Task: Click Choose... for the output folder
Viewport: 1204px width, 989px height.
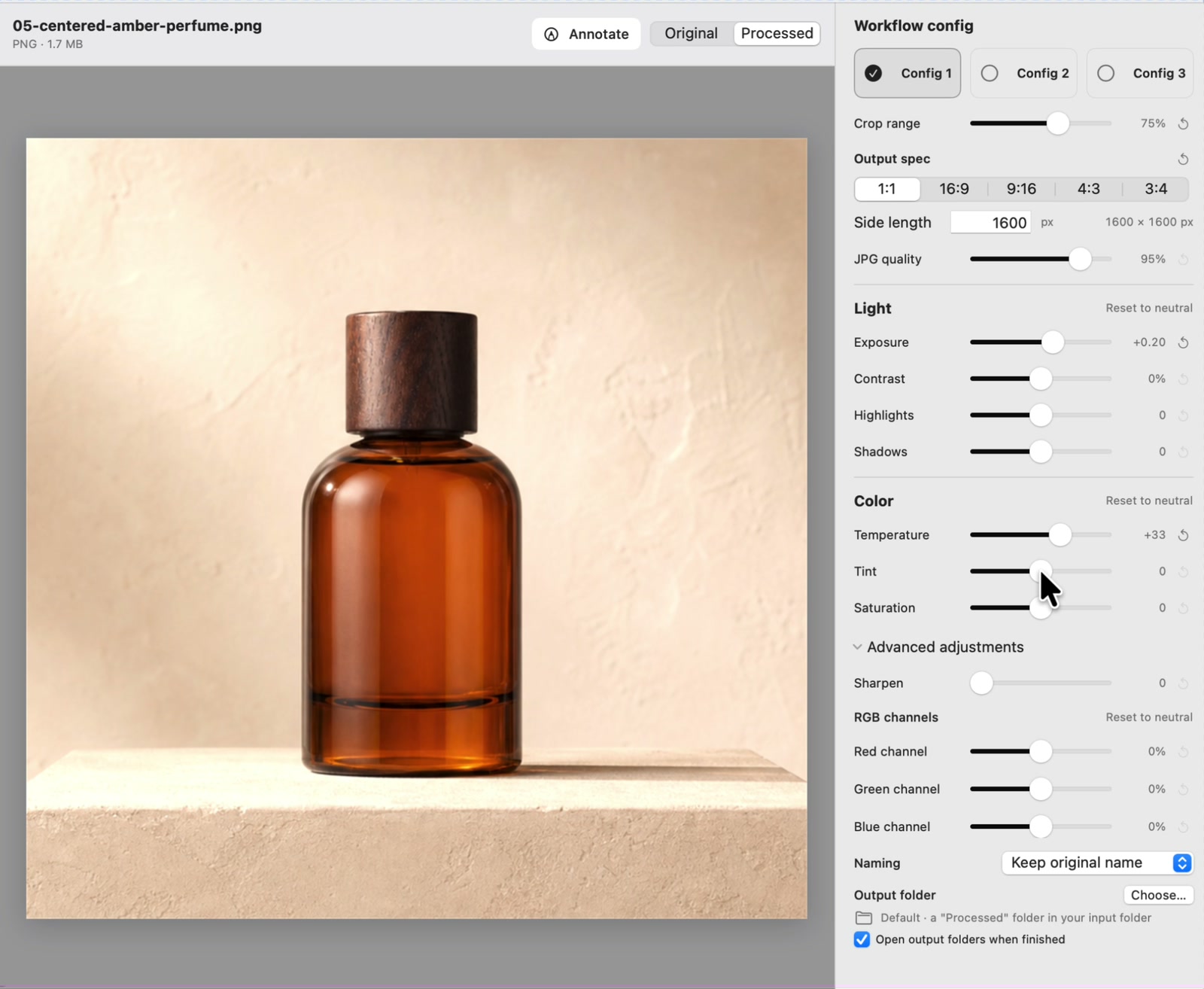Action: click(1158, 895)
